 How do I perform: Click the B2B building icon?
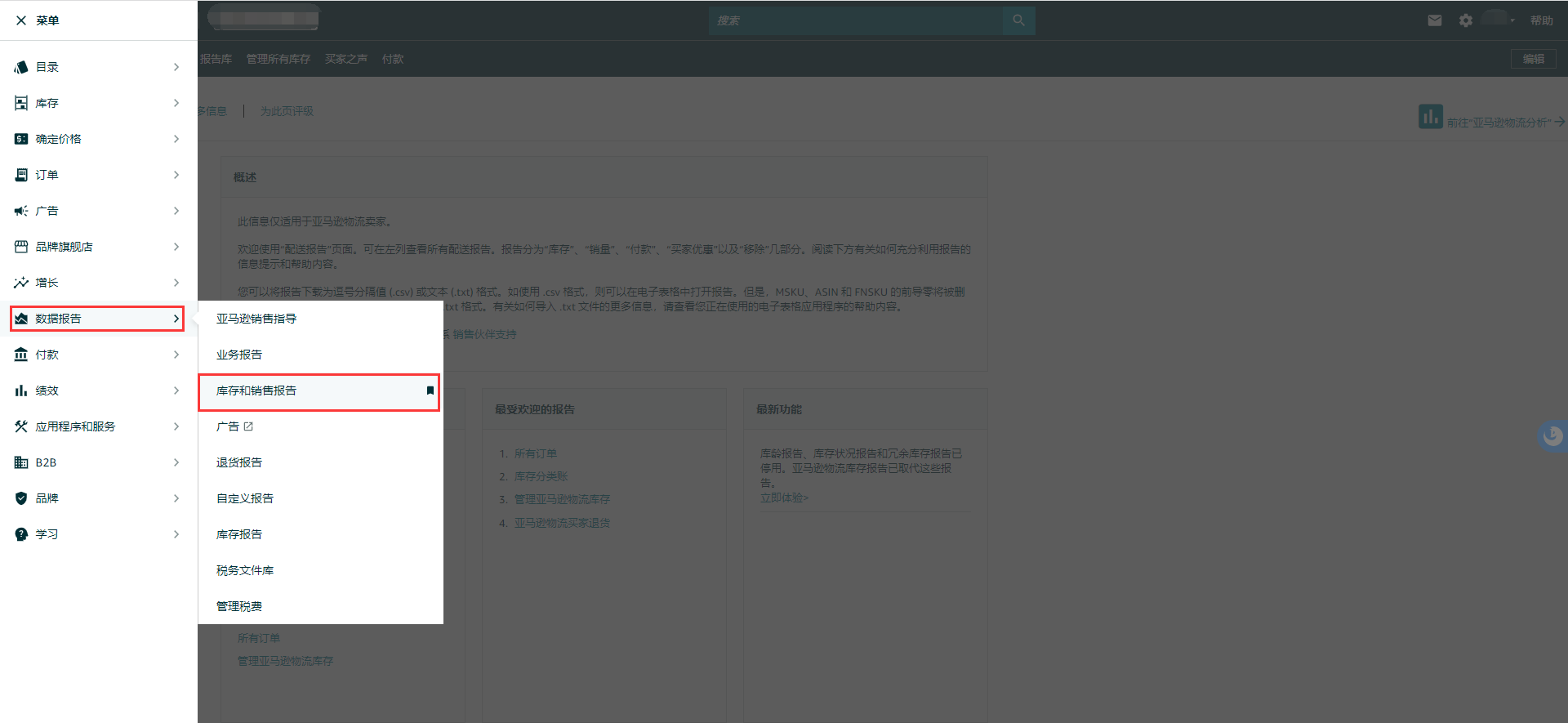pos(21,462)
